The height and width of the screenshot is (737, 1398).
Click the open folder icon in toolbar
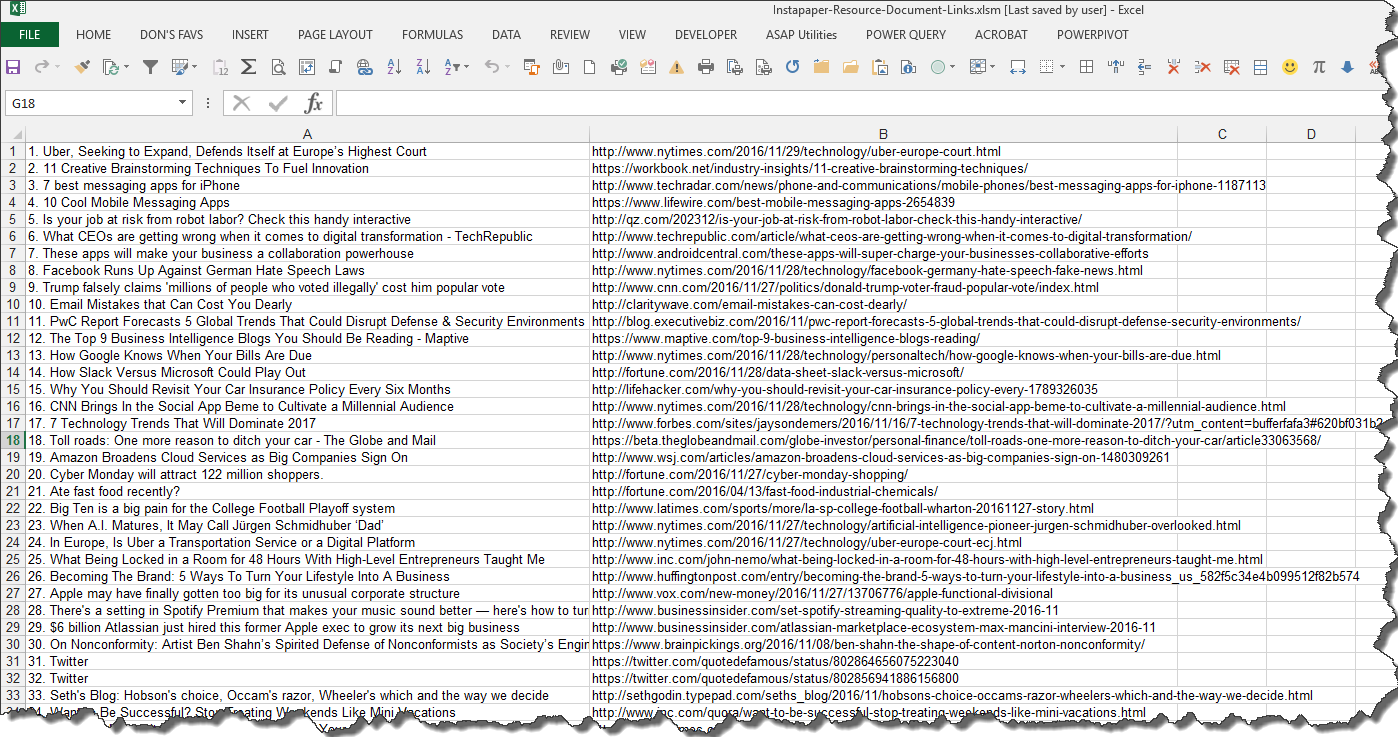click(851, 67)
